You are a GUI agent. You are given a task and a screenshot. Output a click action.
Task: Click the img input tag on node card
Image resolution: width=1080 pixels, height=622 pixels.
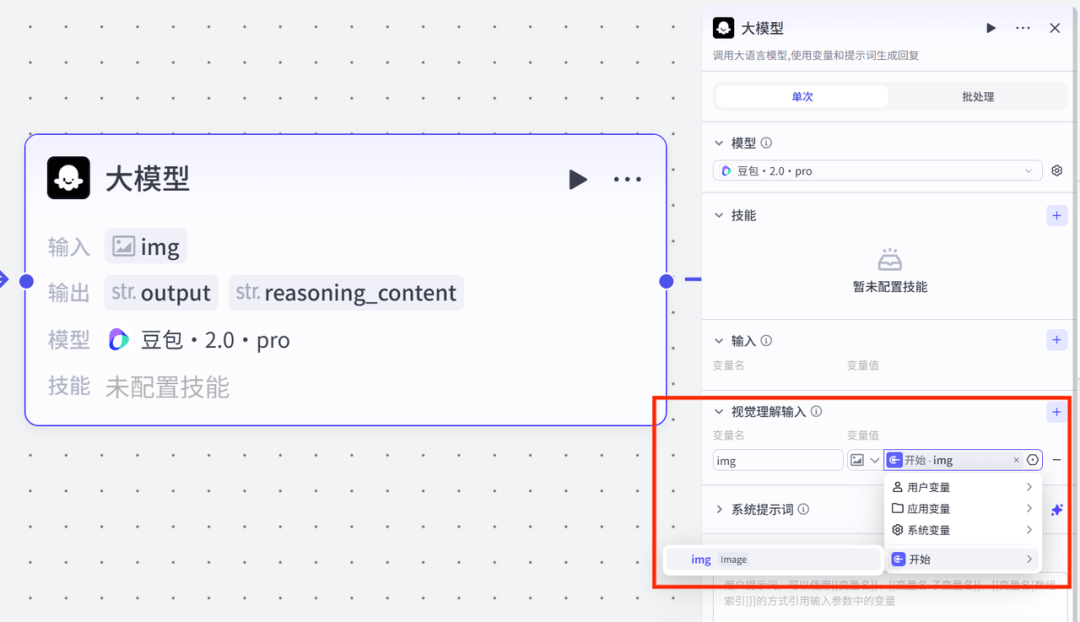click(x=145, y=247)
